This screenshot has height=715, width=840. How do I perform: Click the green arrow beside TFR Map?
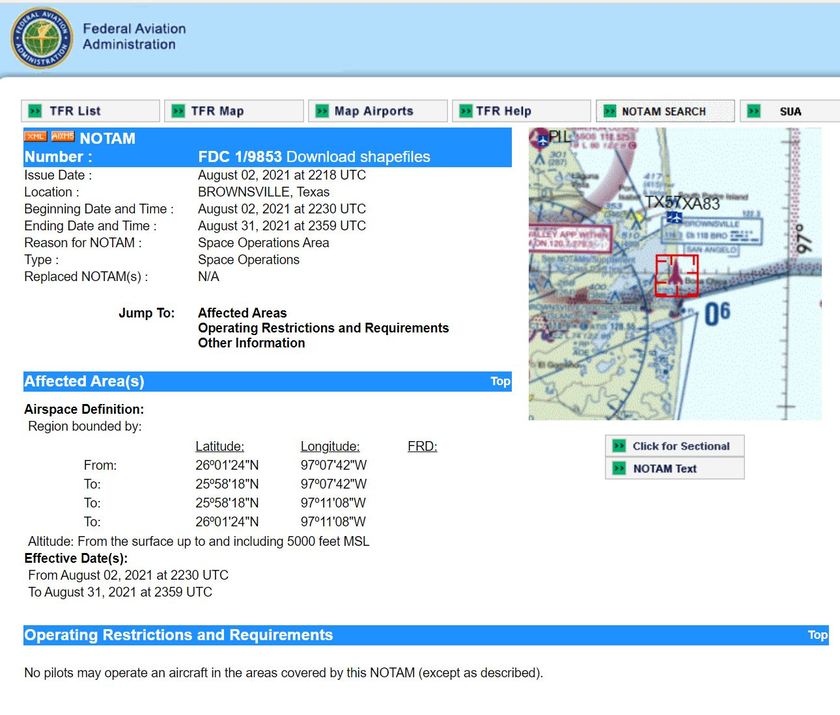178,111
